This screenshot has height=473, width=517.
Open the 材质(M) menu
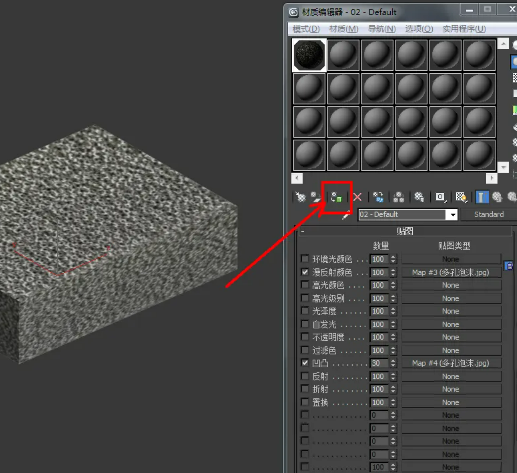[x=344, y=29]
